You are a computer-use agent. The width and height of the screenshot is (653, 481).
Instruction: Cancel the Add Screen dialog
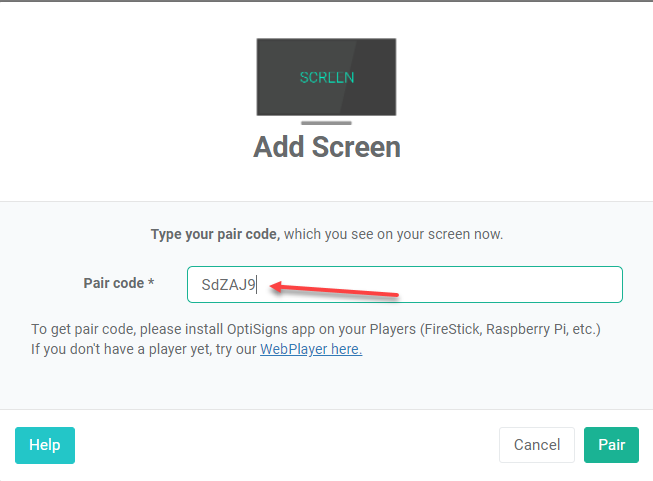tap(537, 445)
